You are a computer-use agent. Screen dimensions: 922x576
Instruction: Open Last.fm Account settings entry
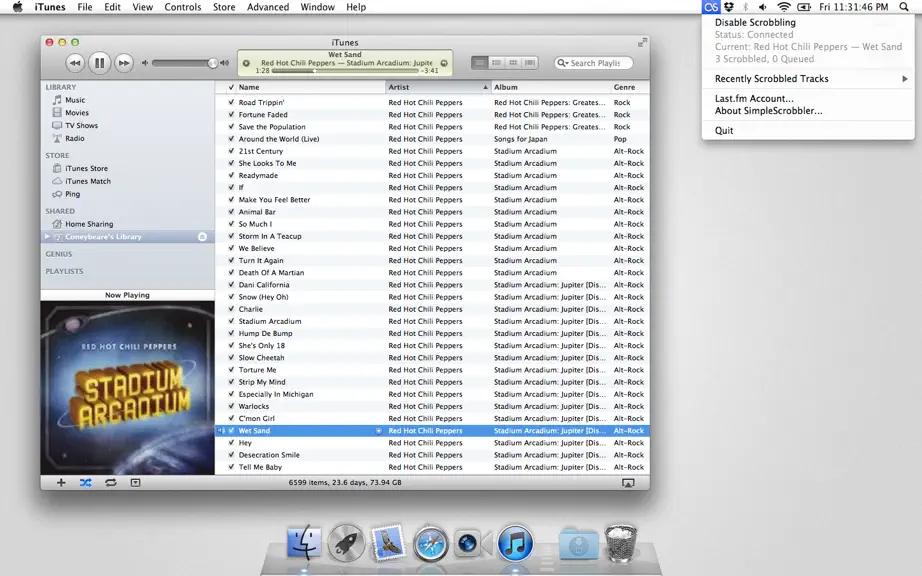(754, 99)
